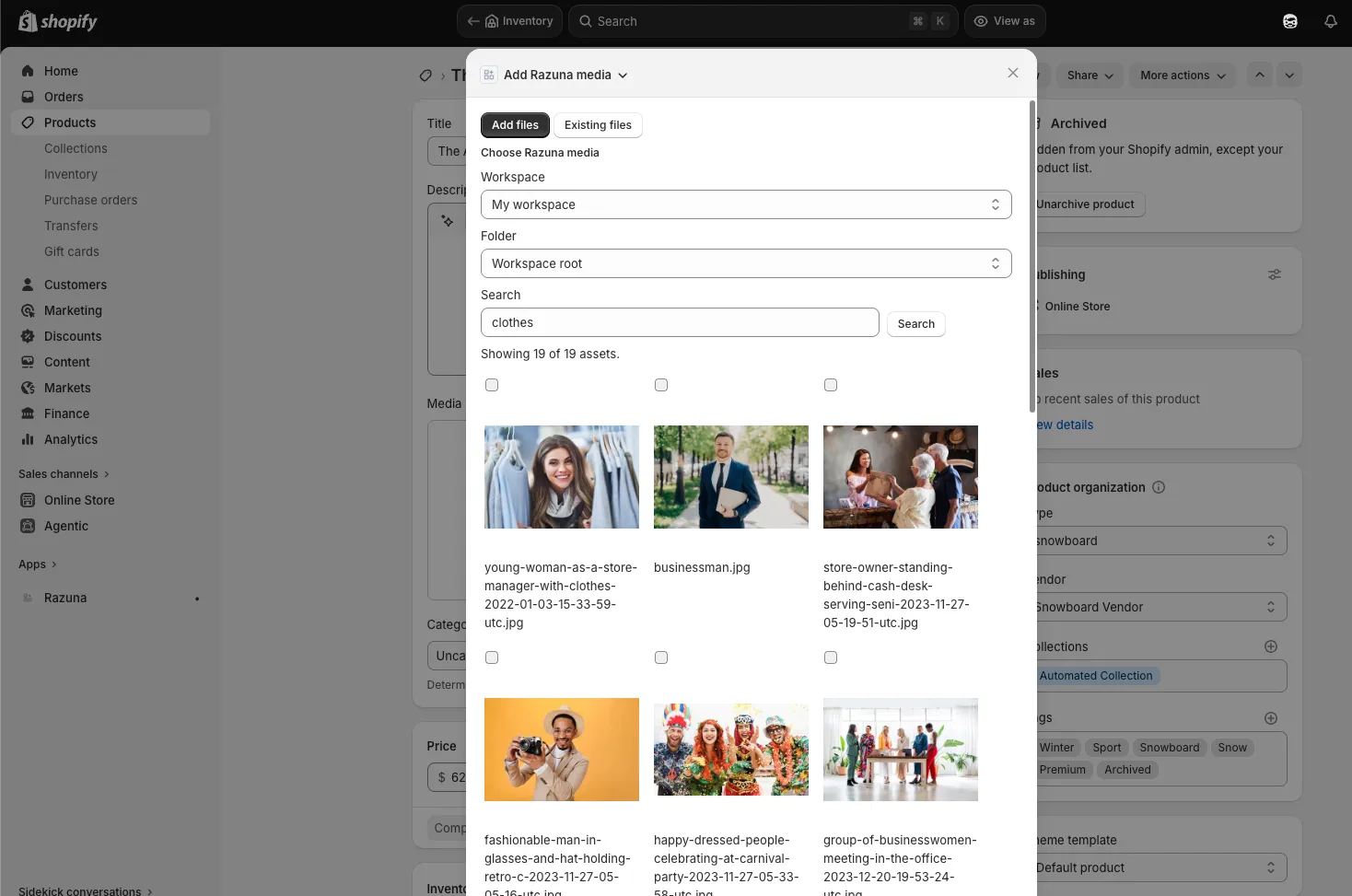Close the Add Razuna media dialog
The height and width of the screenshot is (896, 1352).
[x=1013, y=73]
